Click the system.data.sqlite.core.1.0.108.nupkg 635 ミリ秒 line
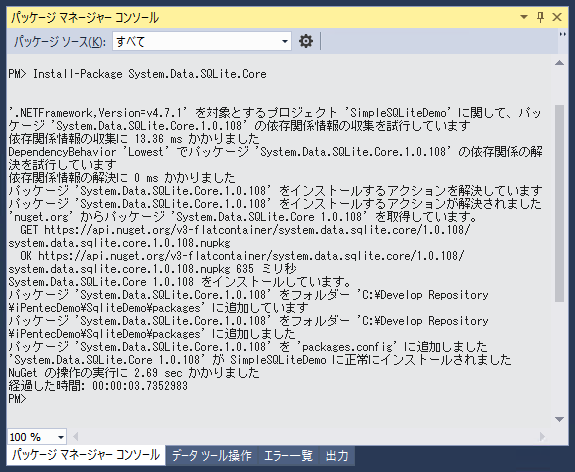The image size is (575, 472). (x=152, y=269)
